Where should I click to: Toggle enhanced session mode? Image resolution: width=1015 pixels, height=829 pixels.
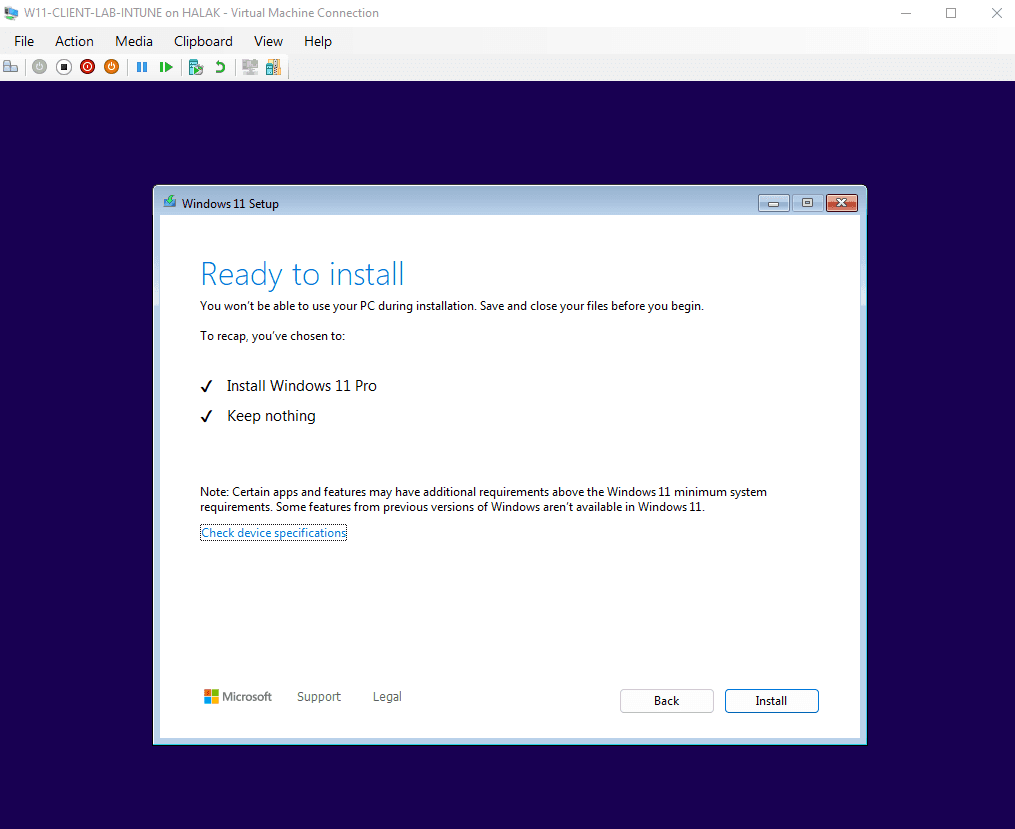click(x=248, y=66)
